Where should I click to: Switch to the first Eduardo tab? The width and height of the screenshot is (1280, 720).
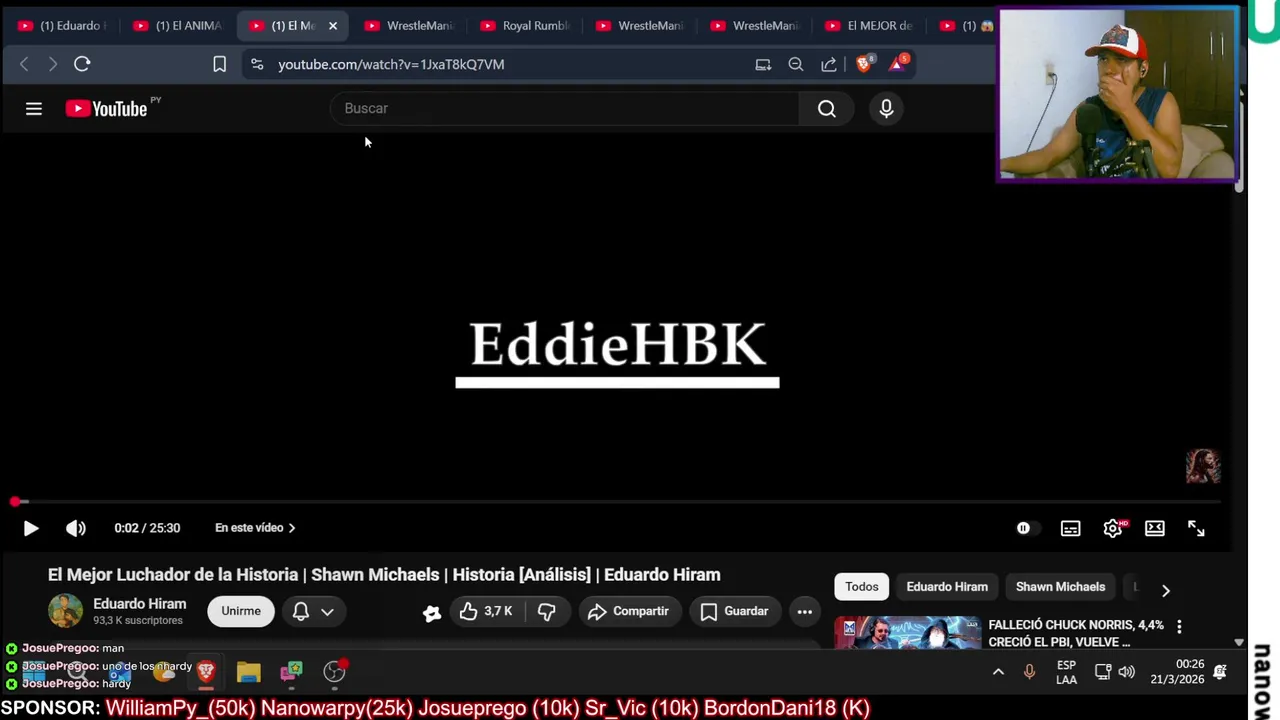click(x=62, y=26)
